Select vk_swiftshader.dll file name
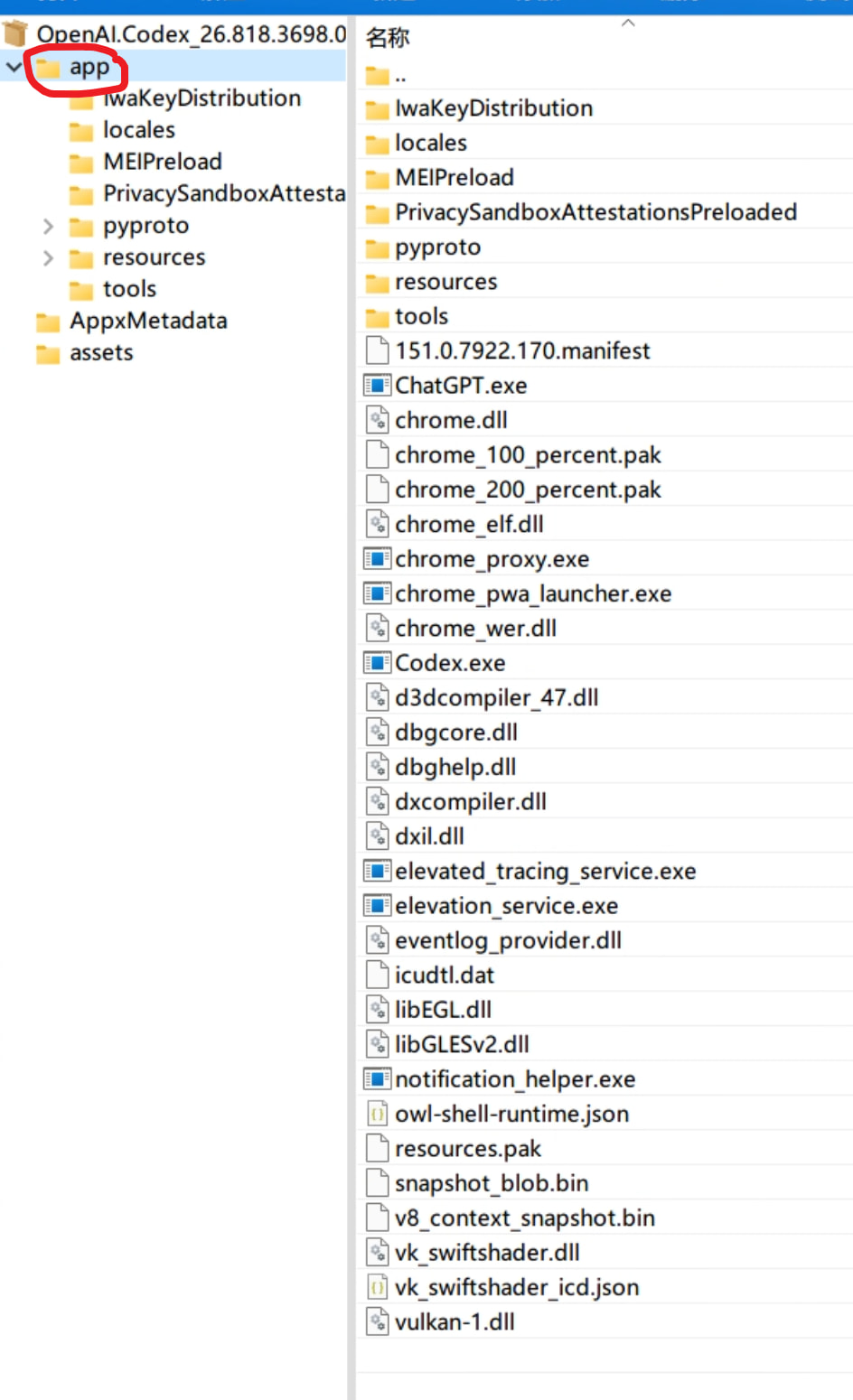This screenshot has width=853, height=1400. click(x=487, y=1253)
